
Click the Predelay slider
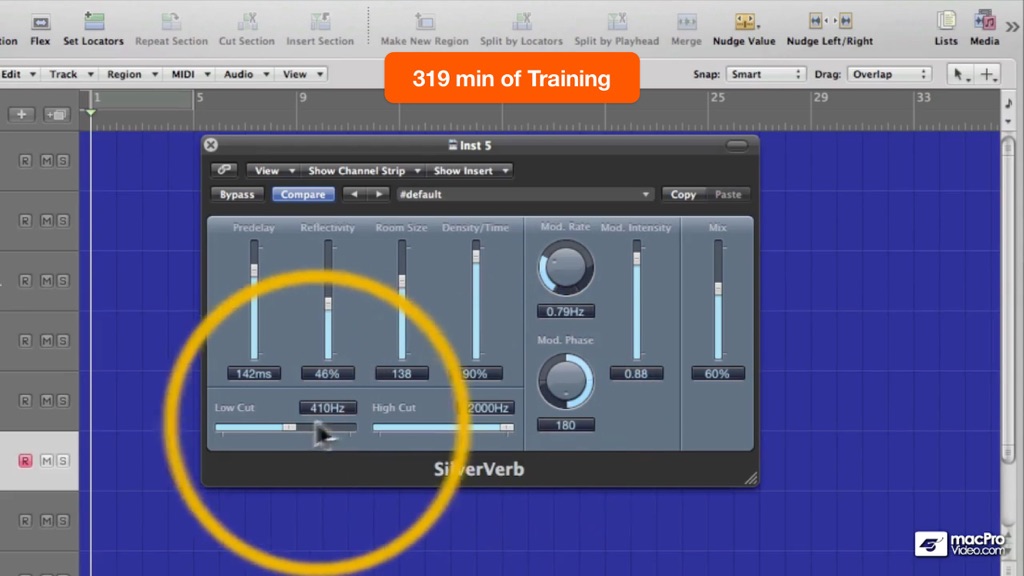click(x=254, y=300)
